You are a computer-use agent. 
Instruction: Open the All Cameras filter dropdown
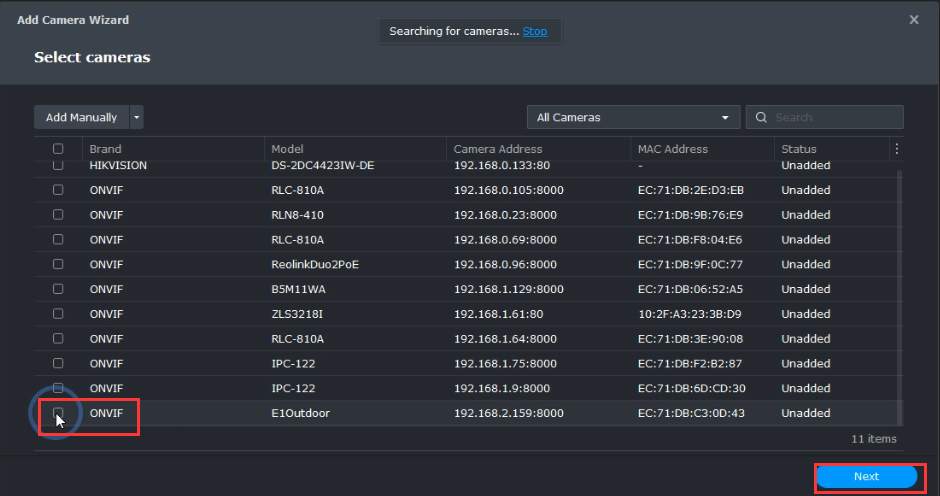tap(633, 118)
